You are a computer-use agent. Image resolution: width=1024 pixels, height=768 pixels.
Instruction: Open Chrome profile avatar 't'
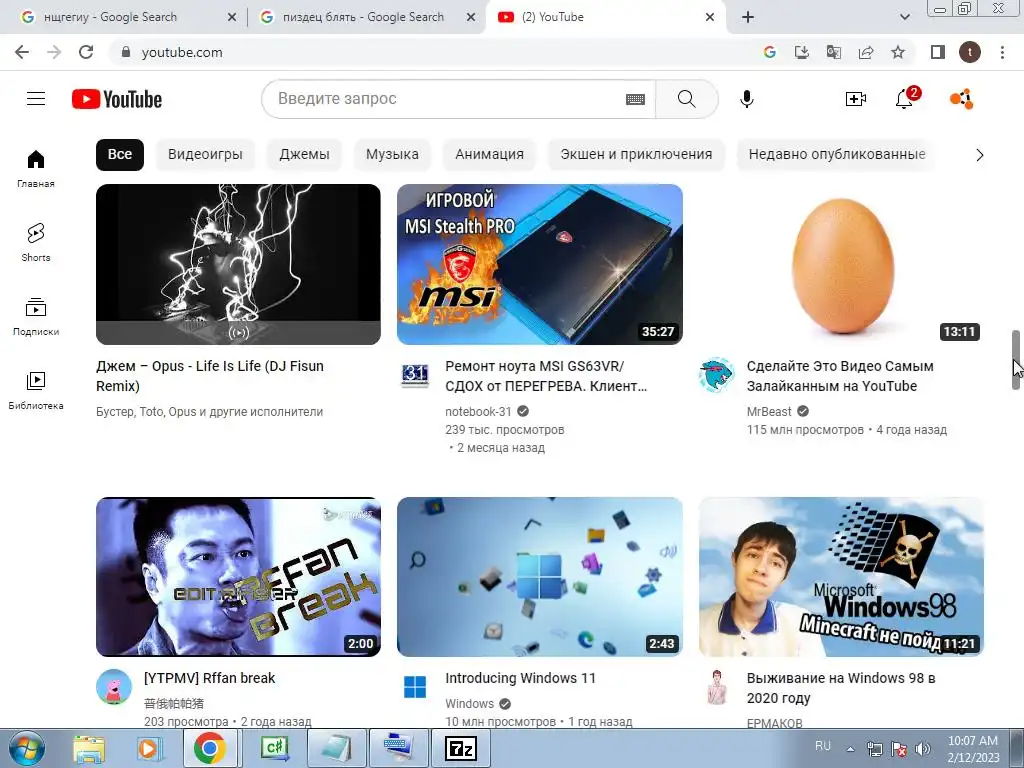(x=970, y=52)
